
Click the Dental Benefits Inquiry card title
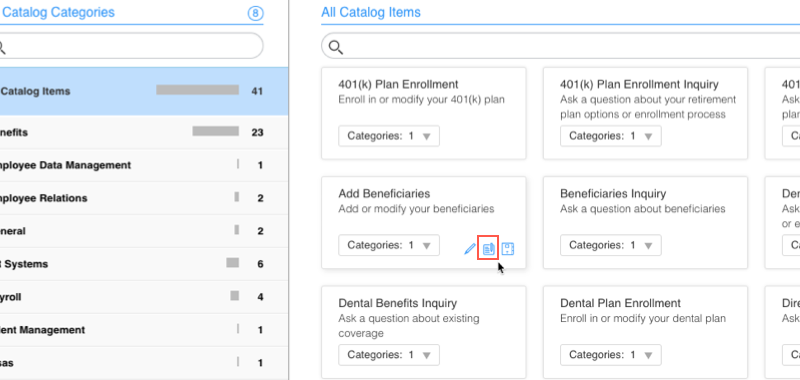click(397, 303)
